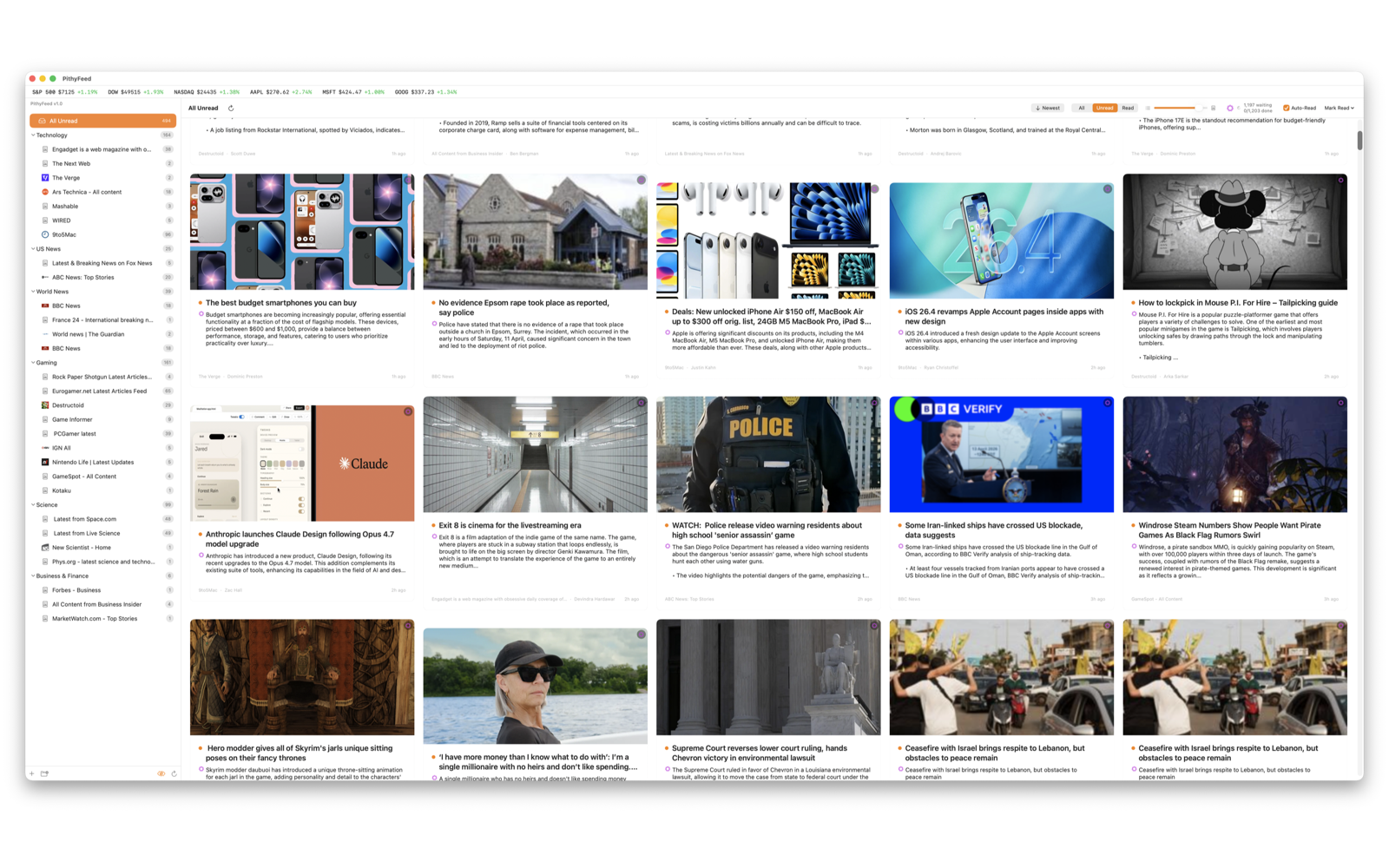Click the add feed plus icon
1389x868 pixels.
pos(31,773)
